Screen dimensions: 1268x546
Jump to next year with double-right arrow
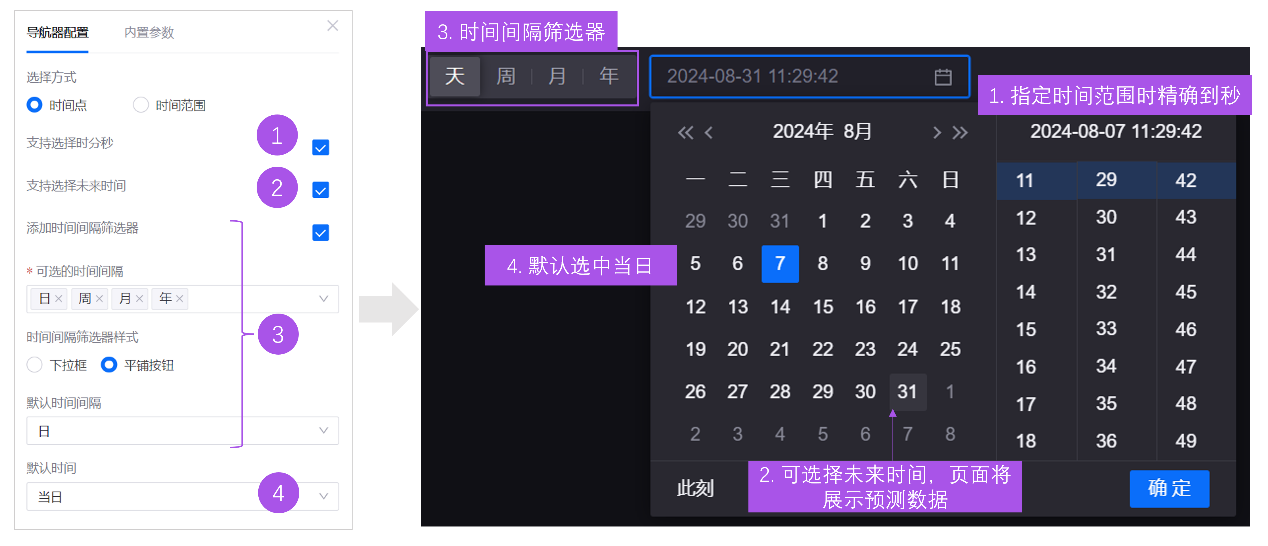(960, 132)
